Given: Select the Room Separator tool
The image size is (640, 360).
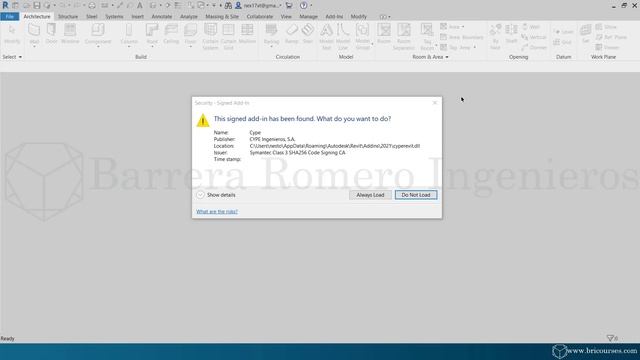Looking at the screenshot, I should point(404,37).
